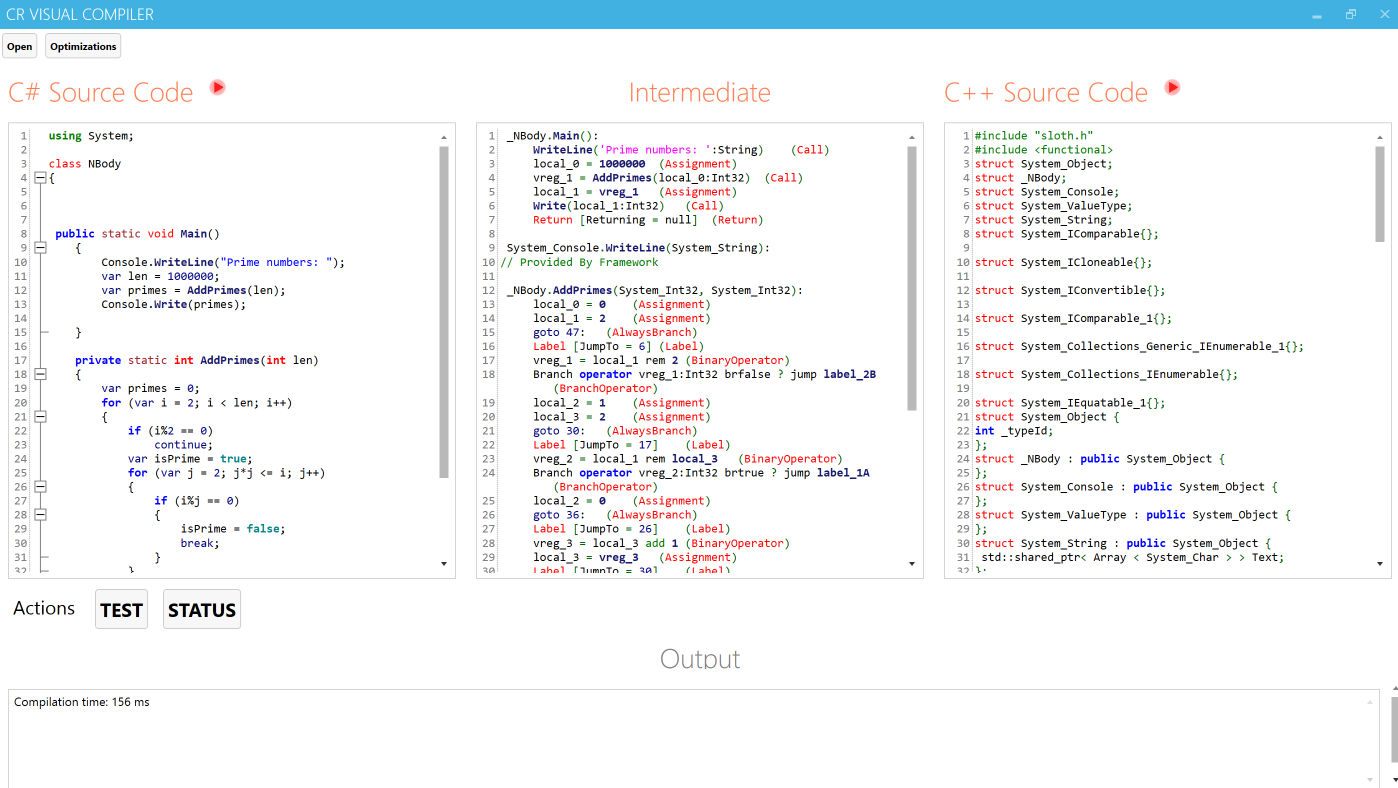The height and width of the screenshot is (788, 1398).
Task: Click the "var len = 1000000;" line
Action: click(x=160, y=276)
